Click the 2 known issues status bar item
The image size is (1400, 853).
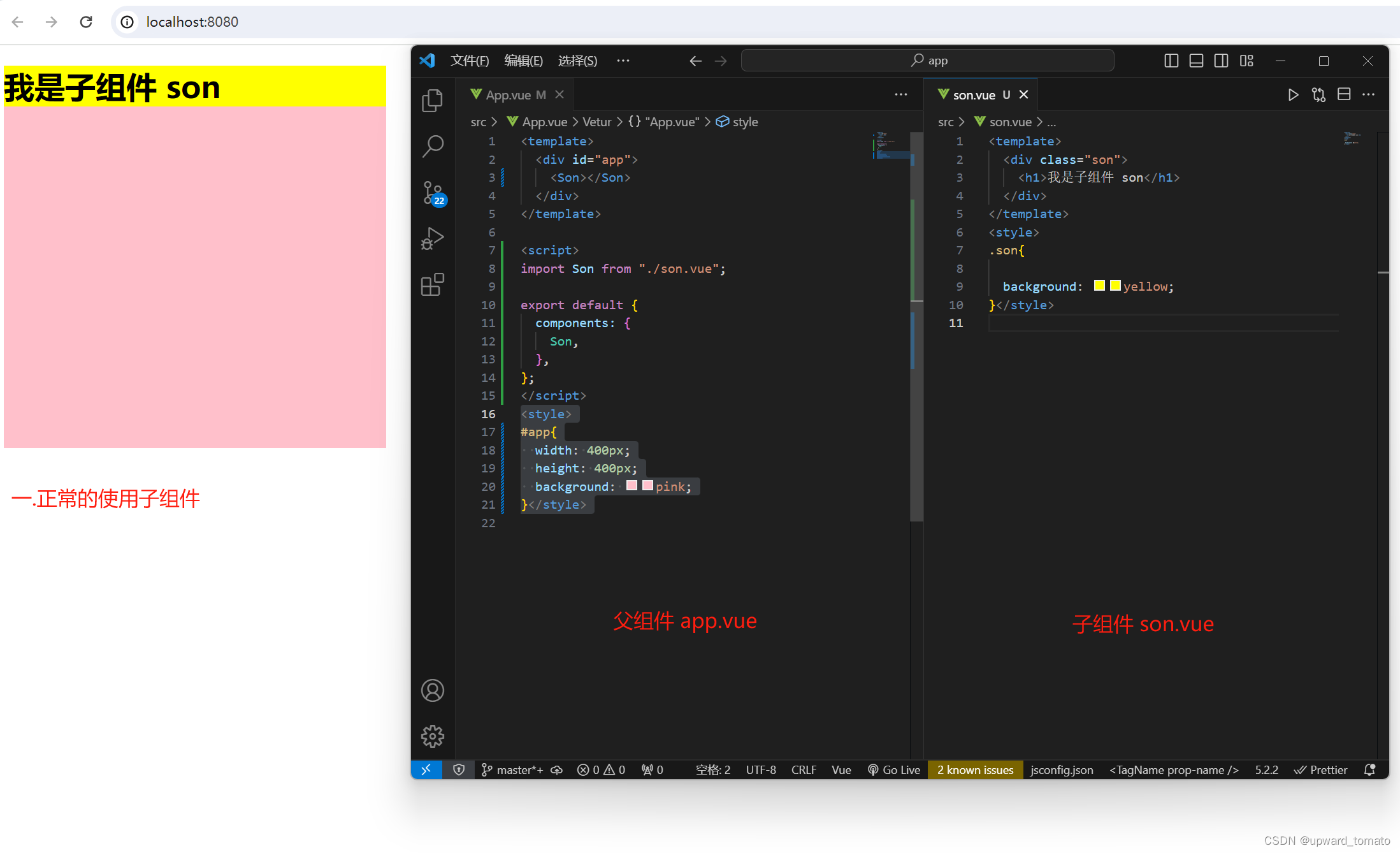click(974, 770)
